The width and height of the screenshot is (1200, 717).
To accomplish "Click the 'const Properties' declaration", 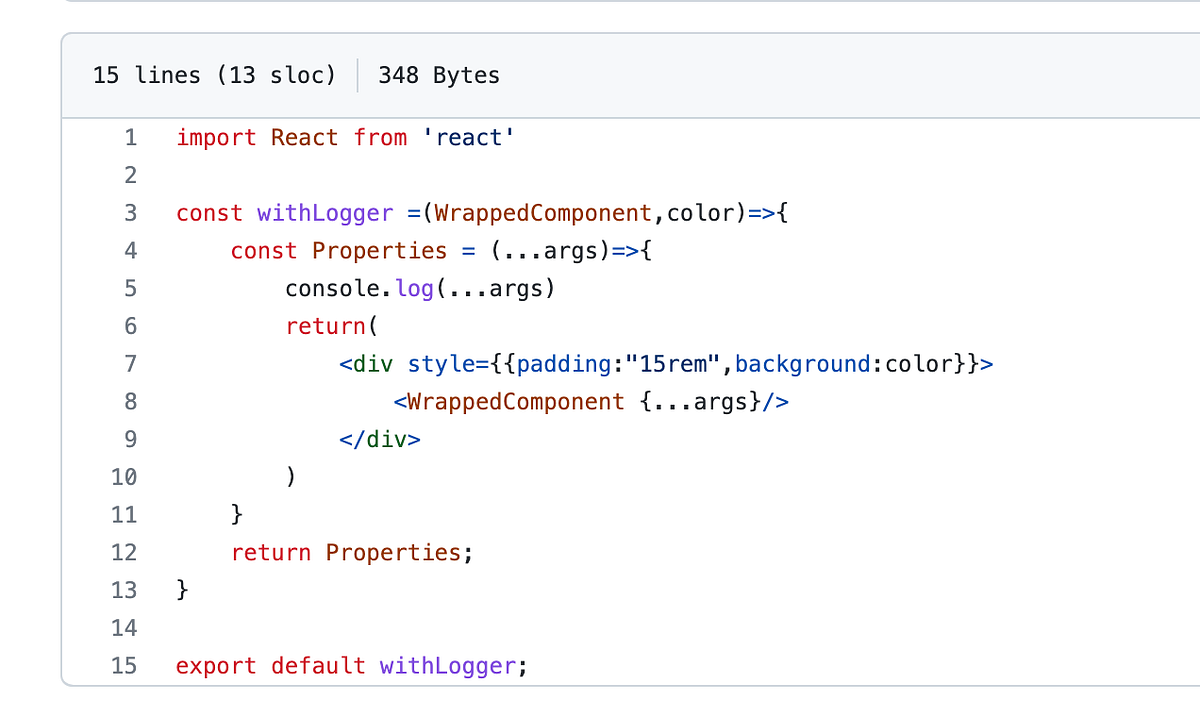I will click(x=339, y=251).
